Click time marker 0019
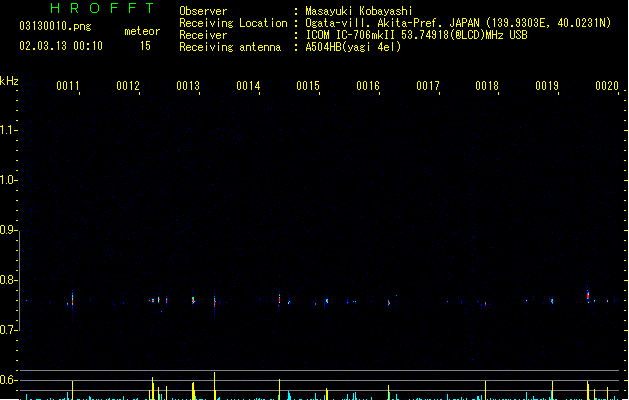 547,86
